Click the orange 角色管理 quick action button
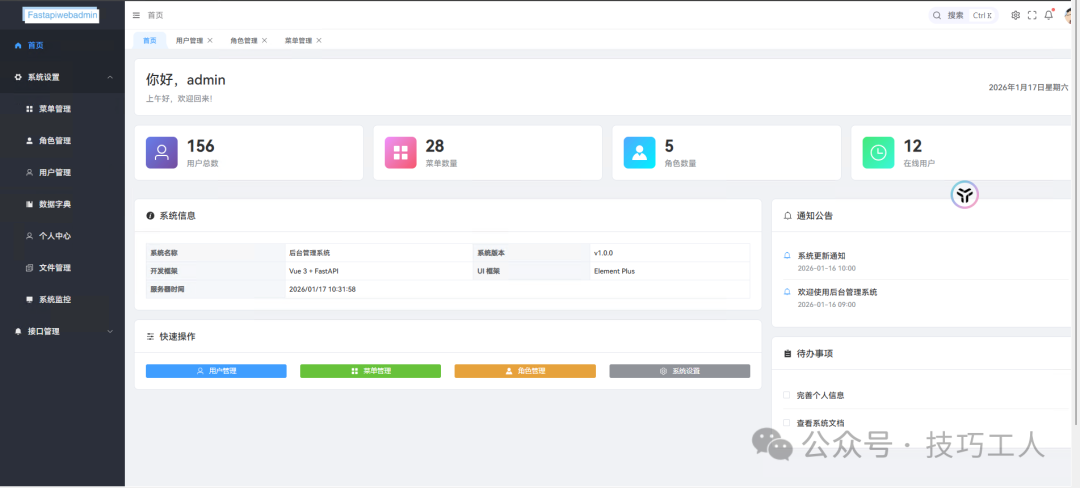 pyautogui.click(x=525, y=371)
